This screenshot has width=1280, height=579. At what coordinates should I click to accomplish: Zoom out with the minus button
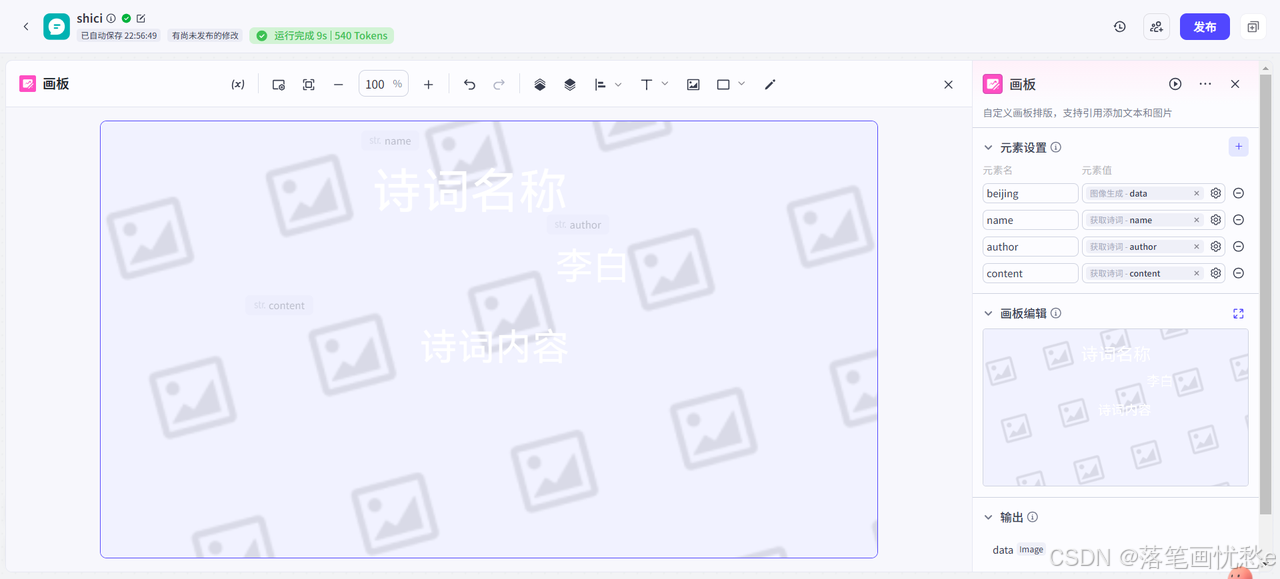tap(338, 85)
